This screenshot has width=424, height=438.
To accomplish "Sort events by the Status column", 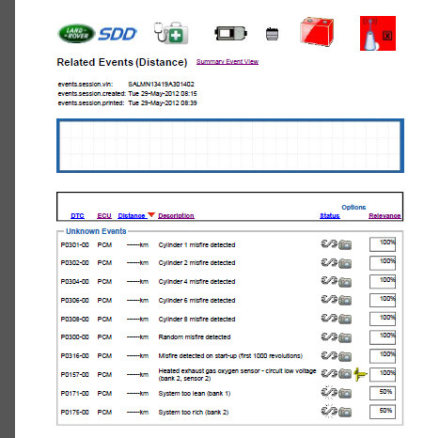I will tap(330, 216).
